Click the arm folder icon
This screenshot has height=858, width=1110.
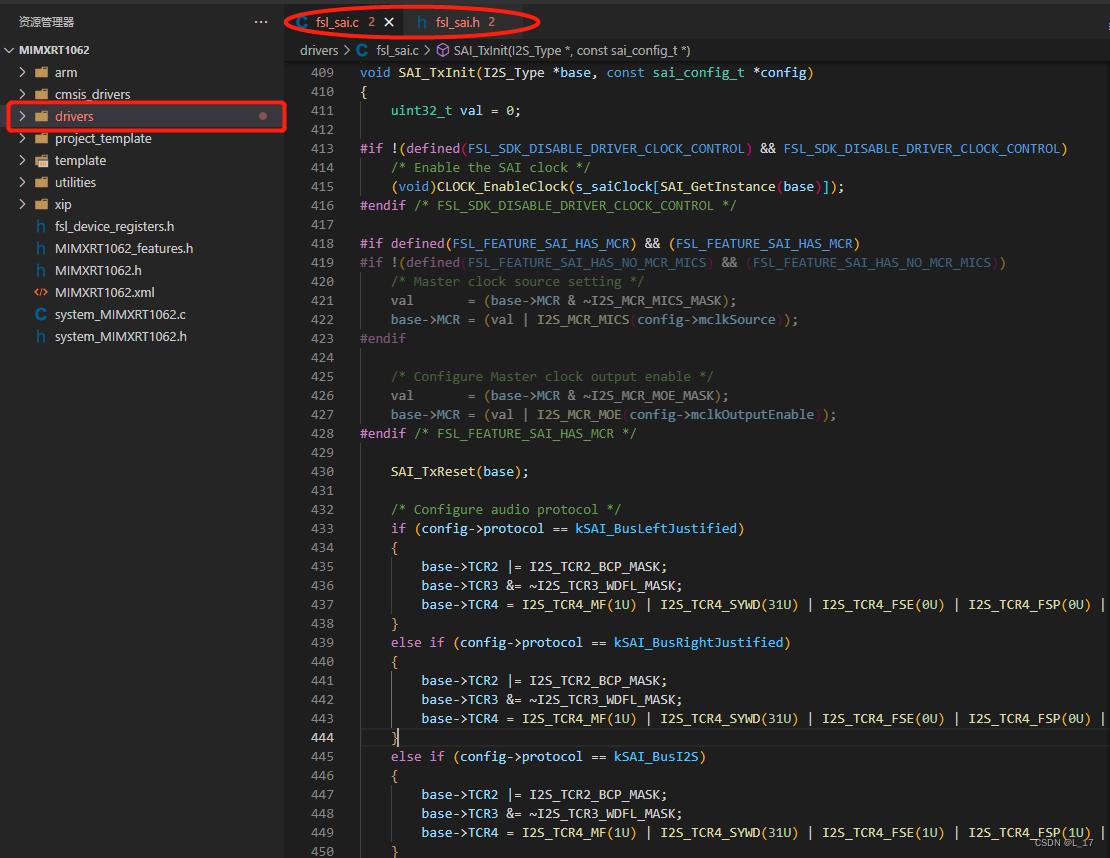point(42,72)
